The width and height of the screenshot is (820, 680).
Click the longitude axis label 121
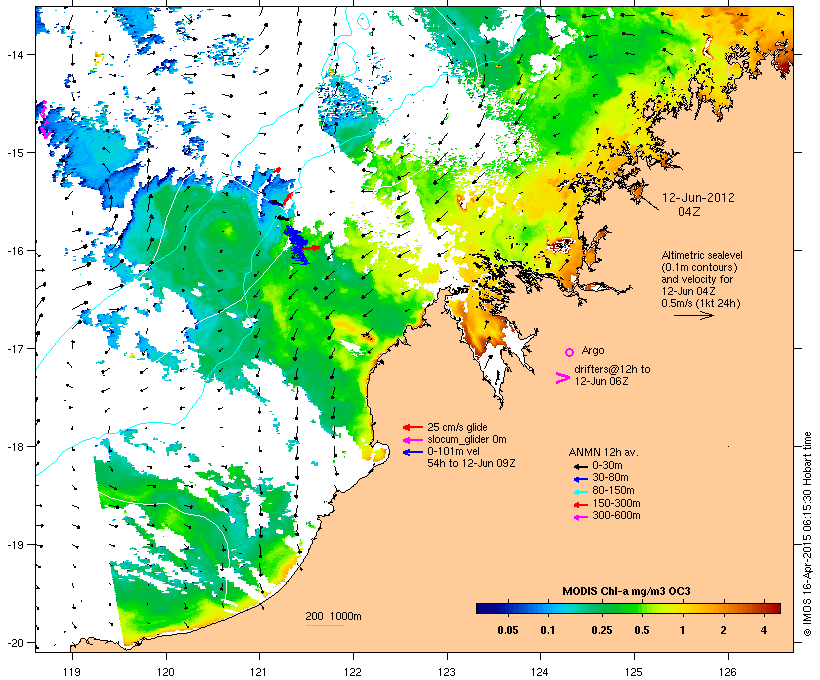tap(259, 672)
